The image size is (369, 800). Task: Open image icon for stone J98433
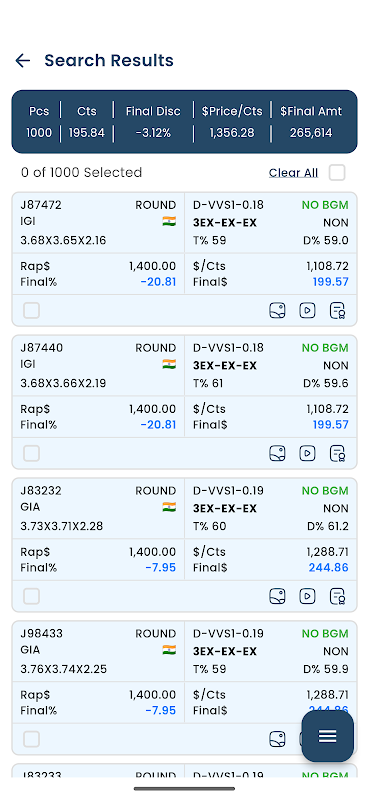coord(277,739)
